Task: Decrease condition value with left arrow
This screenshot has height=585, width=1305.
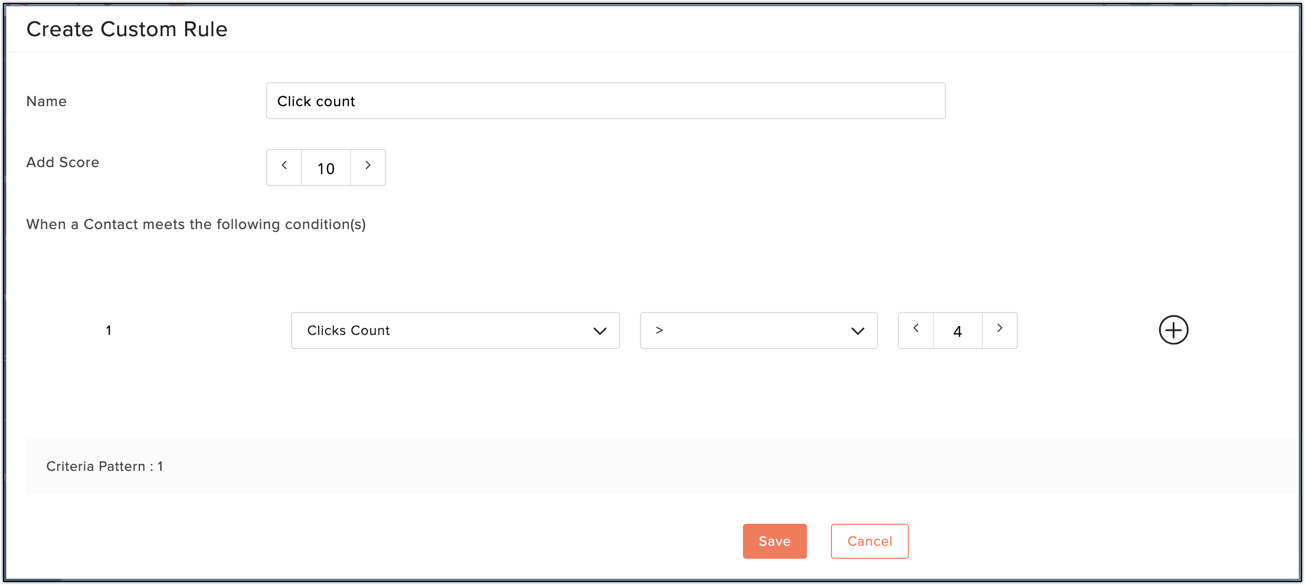Action: coord(916,330)
